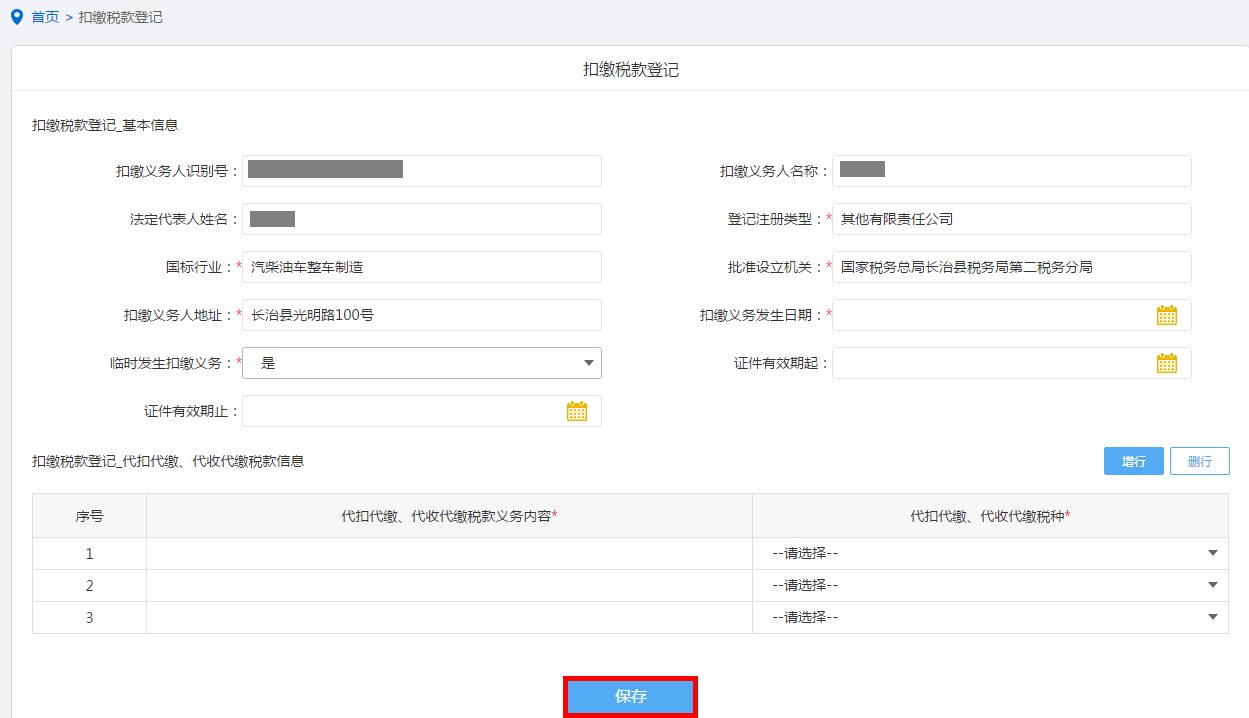Click the 保存 button
This screenshot has height=718, width=1249.
pos(631,697)
